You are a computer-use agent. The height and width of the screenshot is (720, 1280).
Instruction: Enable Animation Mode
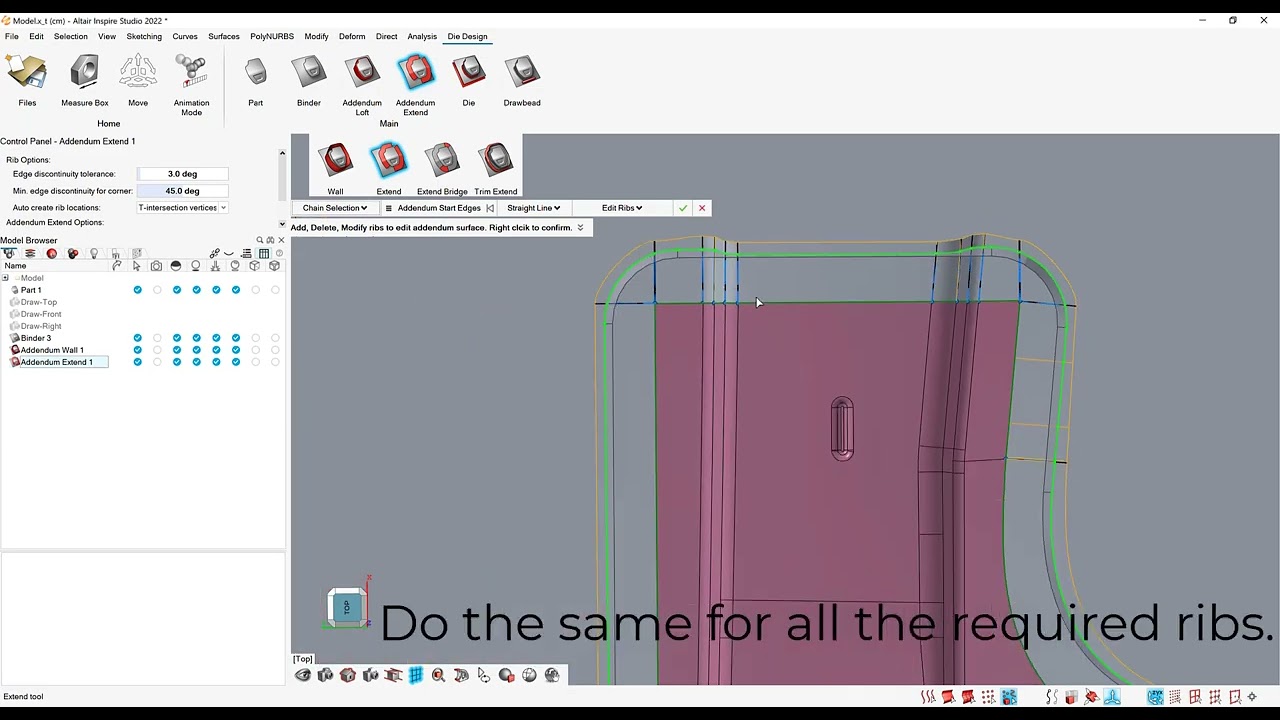coord(191,85)
